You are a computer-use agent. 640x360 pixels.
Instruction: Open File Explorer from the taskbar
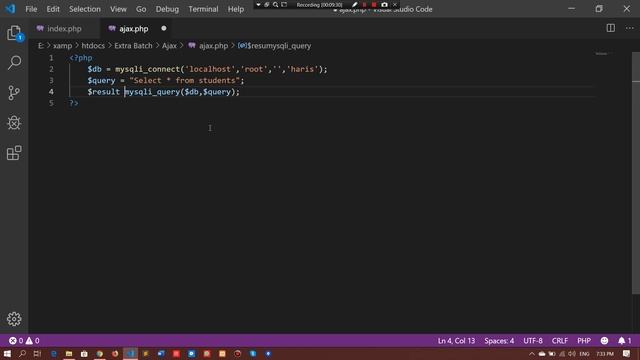pyautogui.click(x=69, y=353)
